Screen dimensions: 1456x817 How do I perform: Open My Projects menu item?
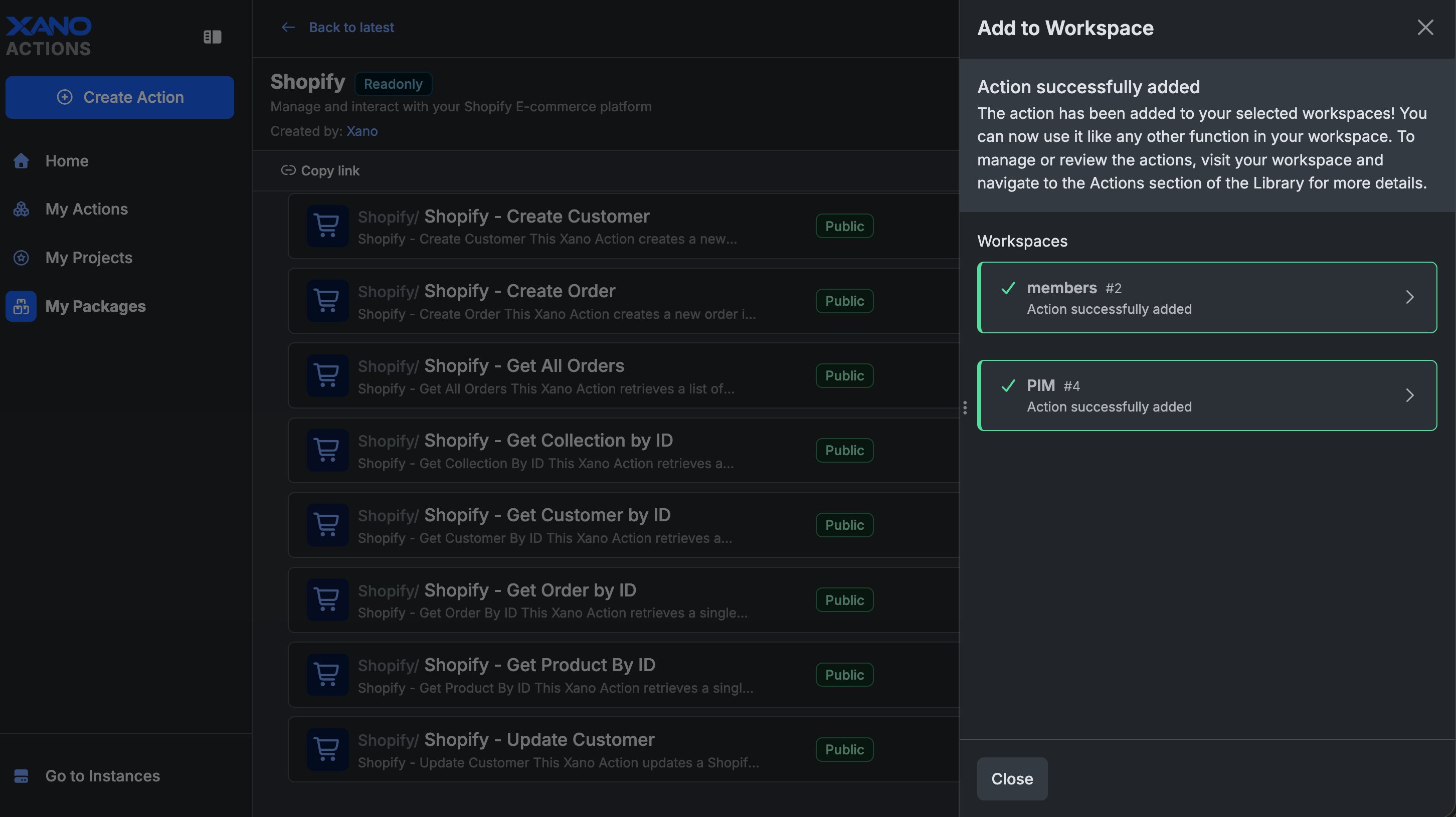click(89, 258)
